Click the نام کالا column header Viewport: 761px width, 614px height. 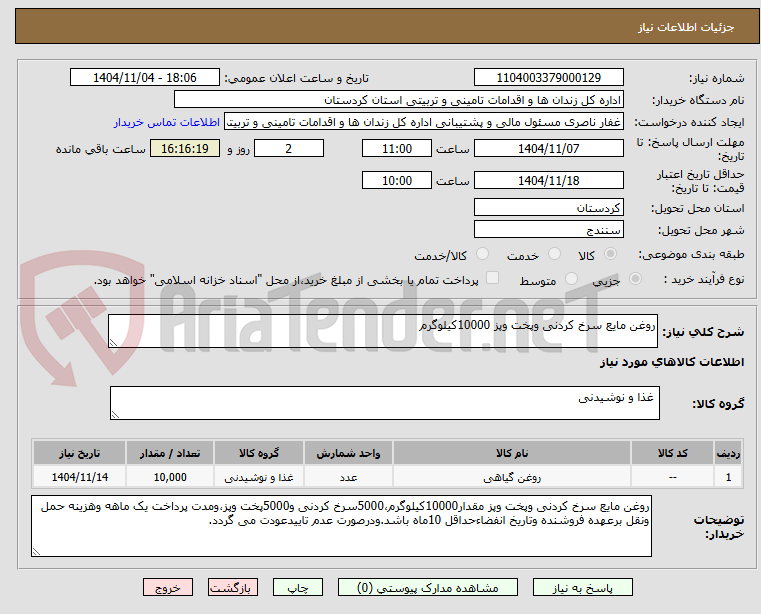[512, 453]
